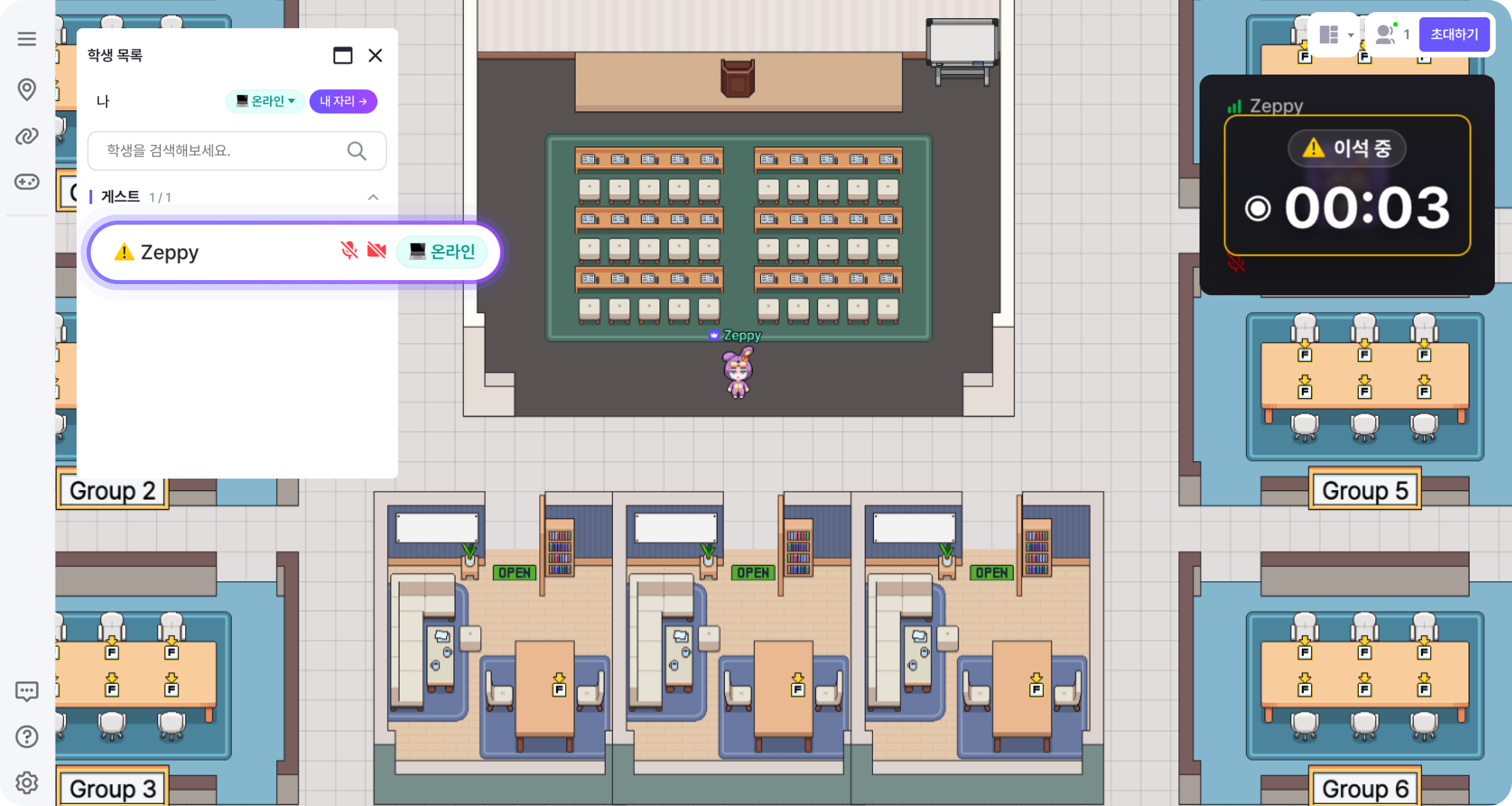Image resolution: width=1512 pixels, height=806 pixels.
Task: Click the Group 5 room label
Action: (1365, 491)
